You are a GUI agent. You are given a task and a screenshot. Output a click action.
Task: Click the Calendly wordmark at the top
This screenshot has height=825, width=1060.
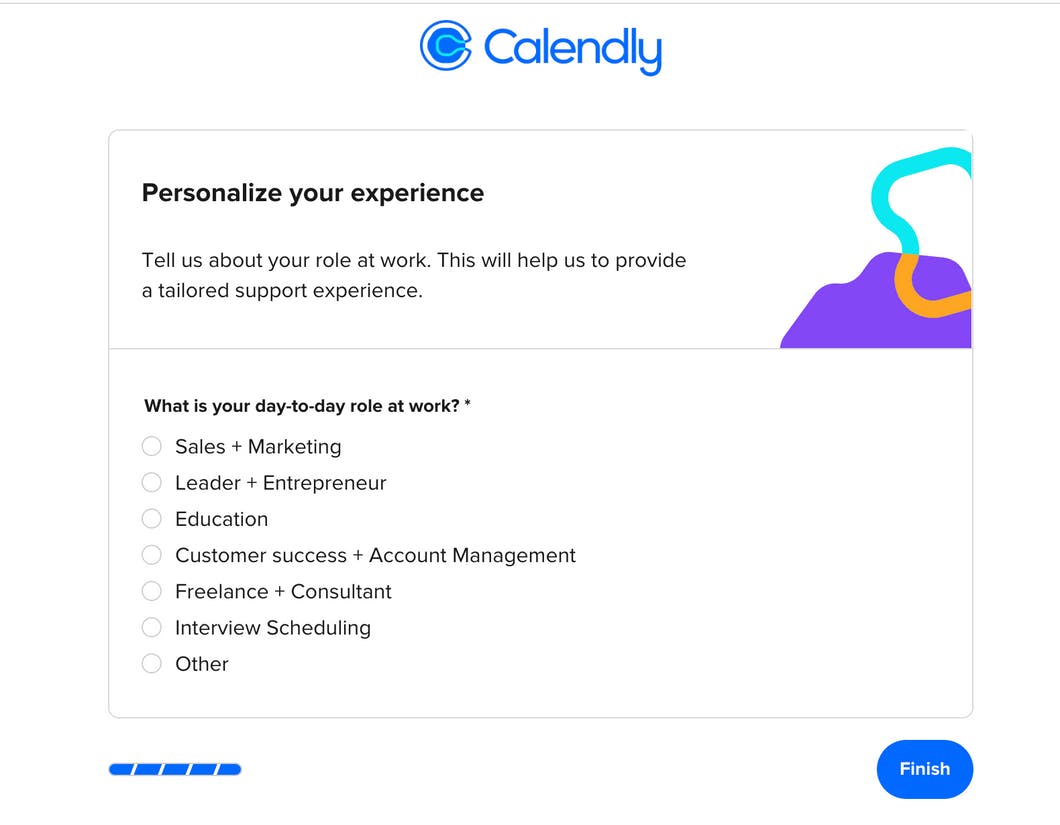point(571,48)
